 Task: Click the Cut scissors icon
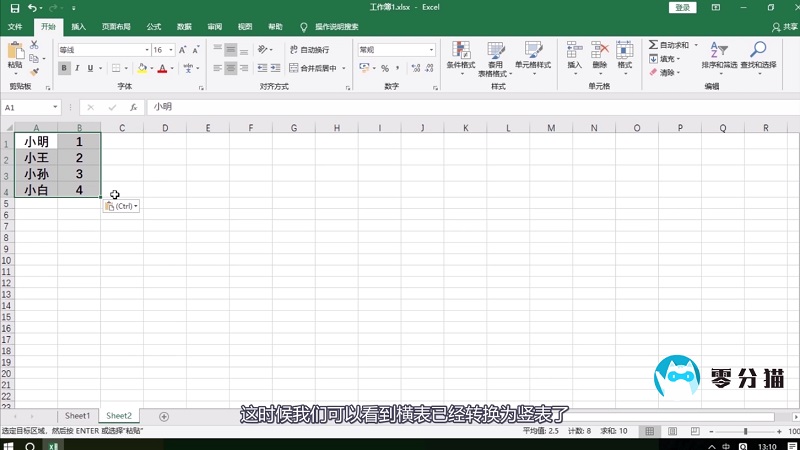click(34, 45)
